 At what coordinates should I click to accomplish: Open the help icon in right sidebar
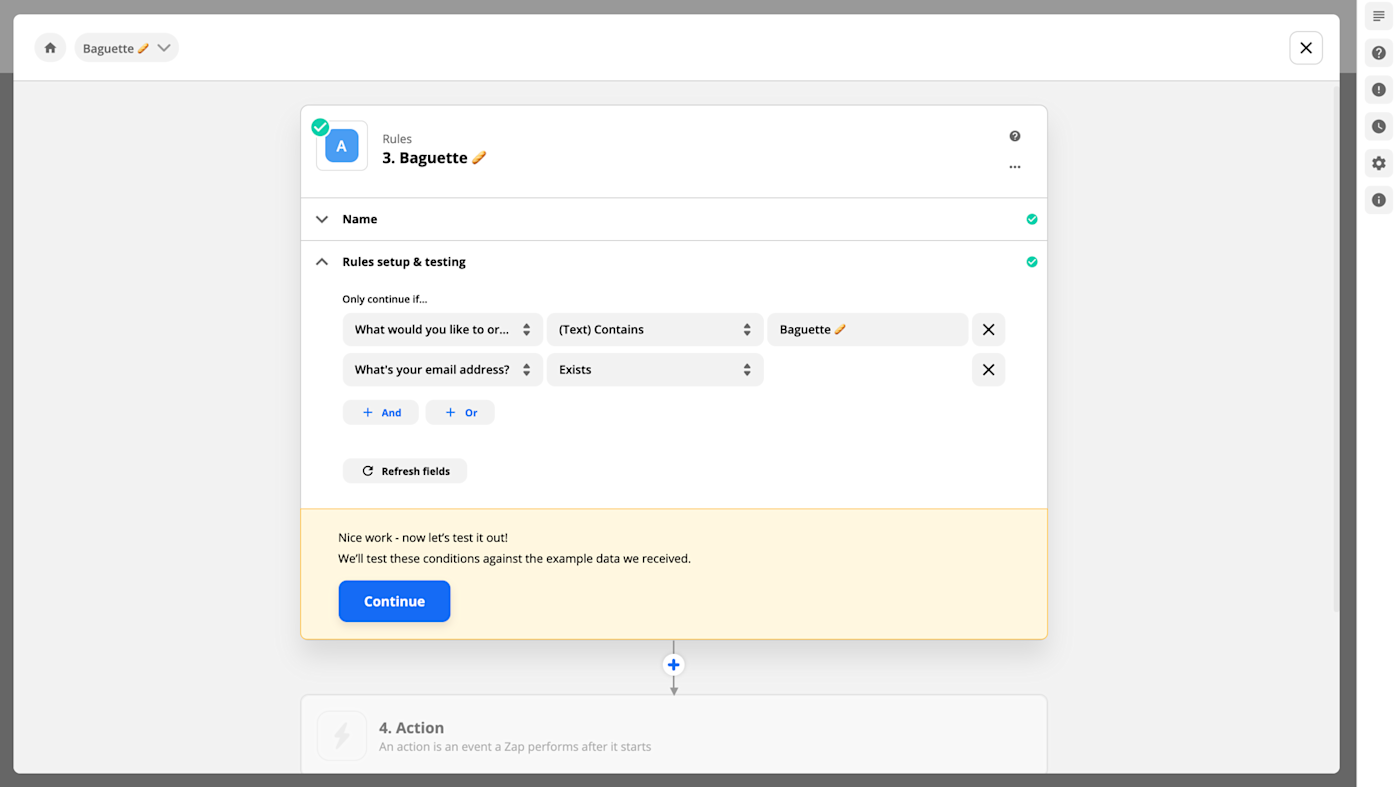(x=1379, y=53)
